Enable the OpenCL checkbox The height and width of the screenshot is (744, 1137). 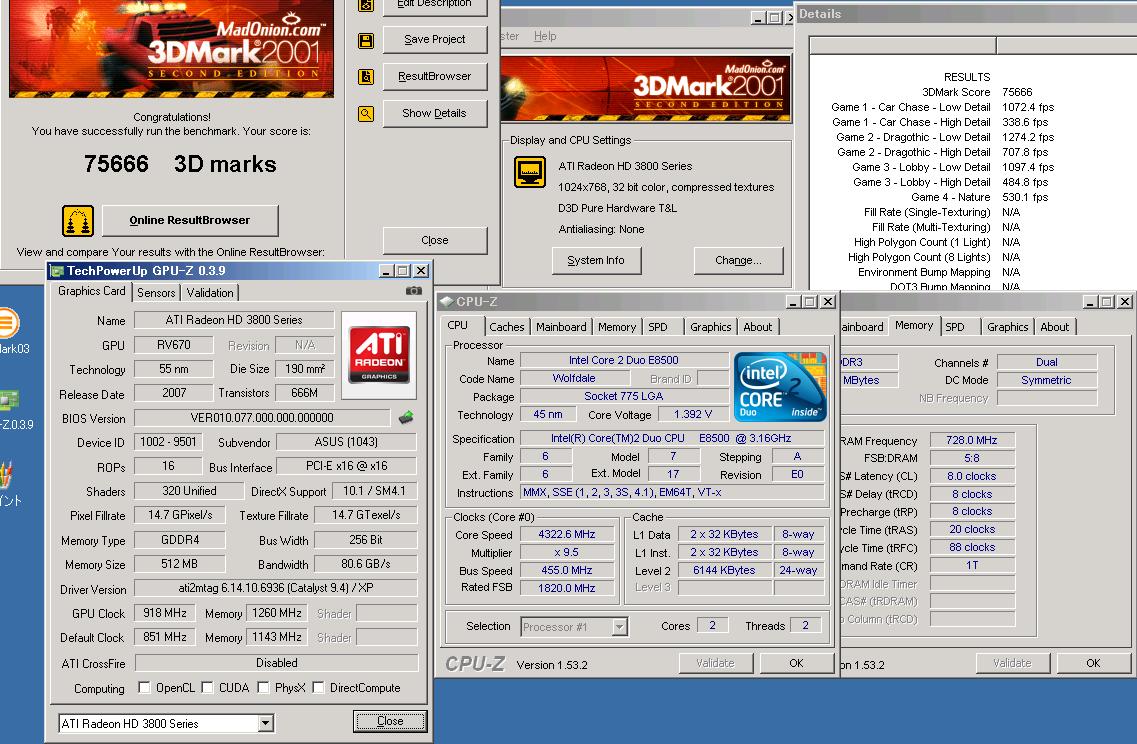point(144,687)
